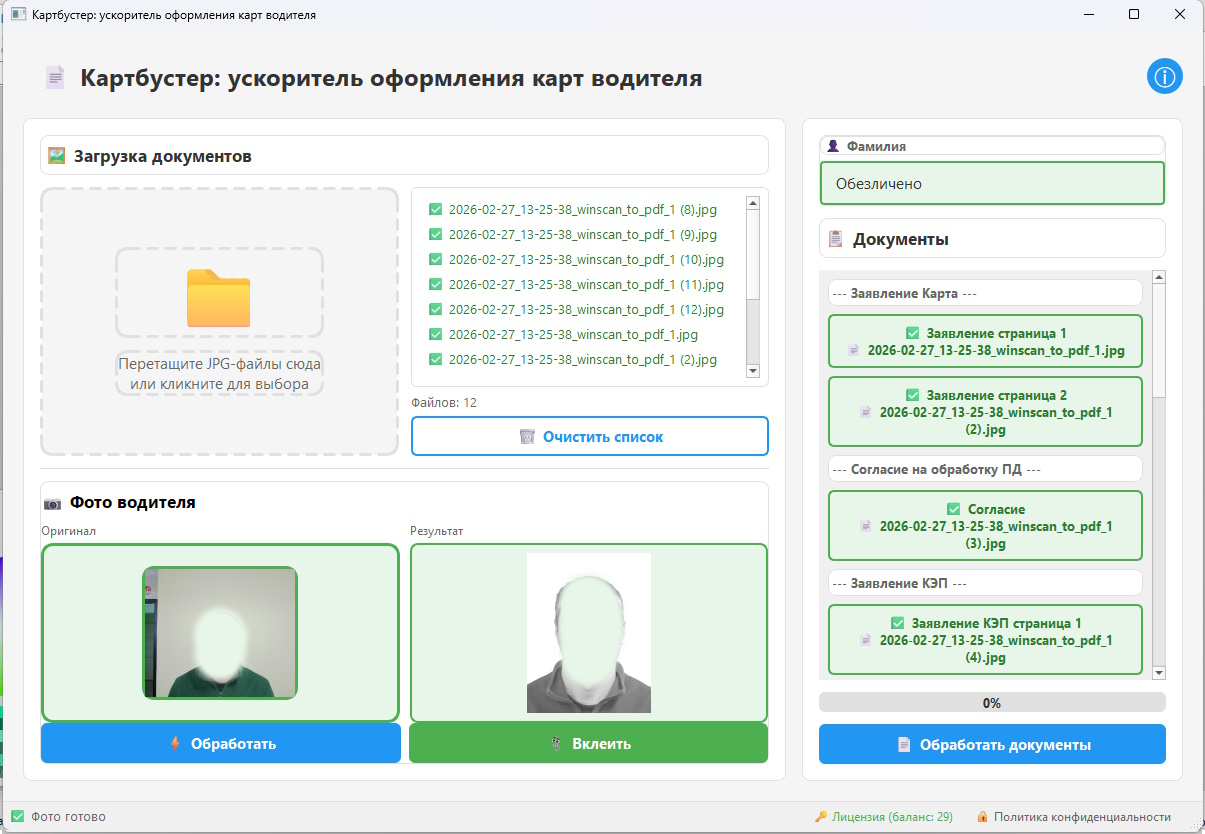Click the 0% progress bar
This screenshot has height=834, width=1205.
[992, 702]
